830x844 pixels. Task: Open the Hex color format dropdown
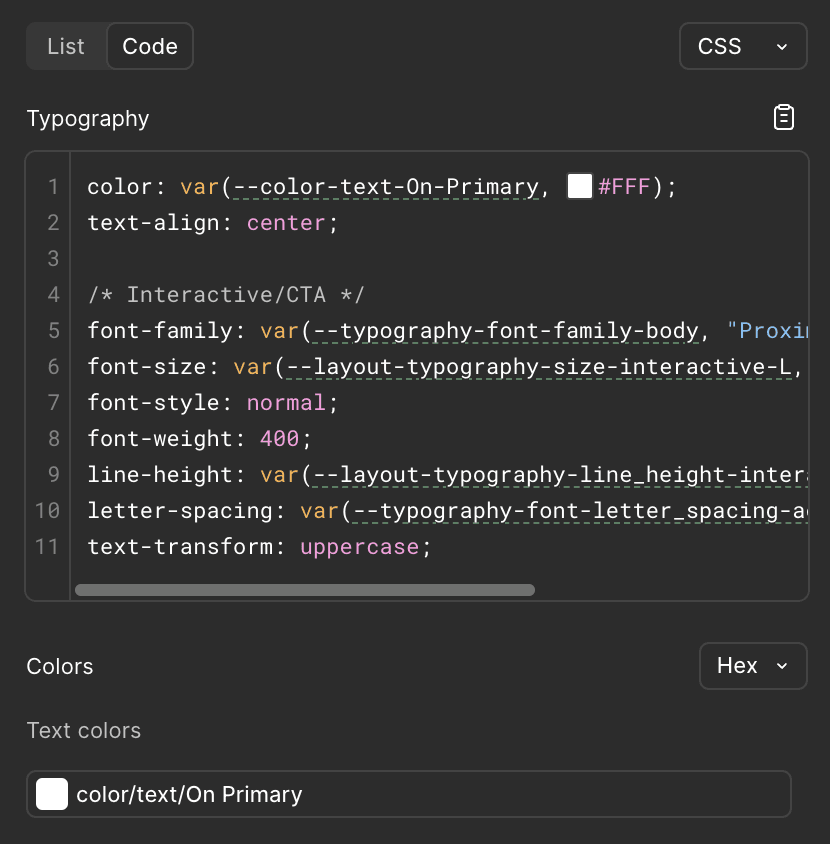click(752, 666)
